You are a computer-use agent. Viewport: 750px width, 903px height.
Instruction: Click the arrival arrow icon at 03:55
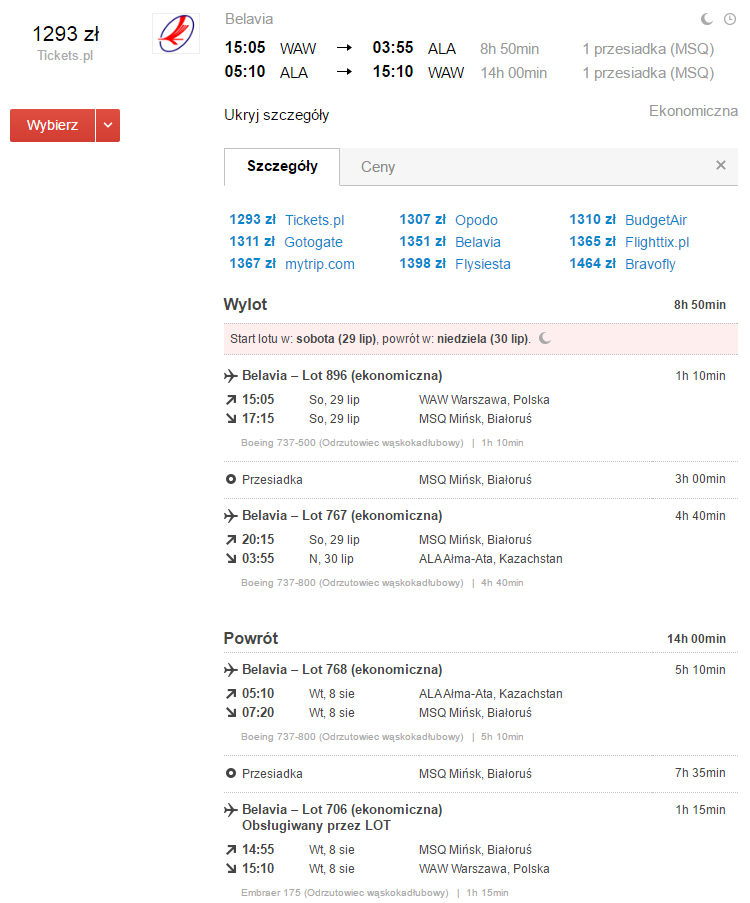(x=231, y=559)
